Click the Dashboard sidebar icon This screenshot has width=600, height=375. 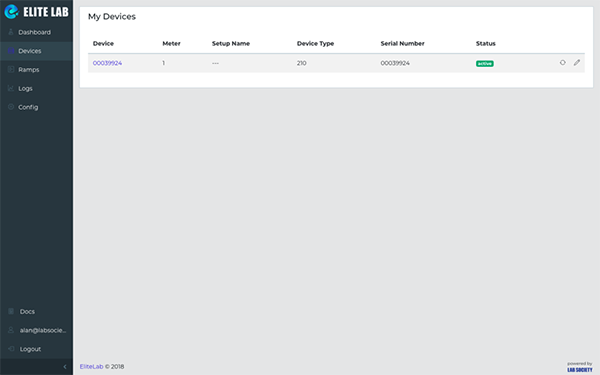coord(11,32)
